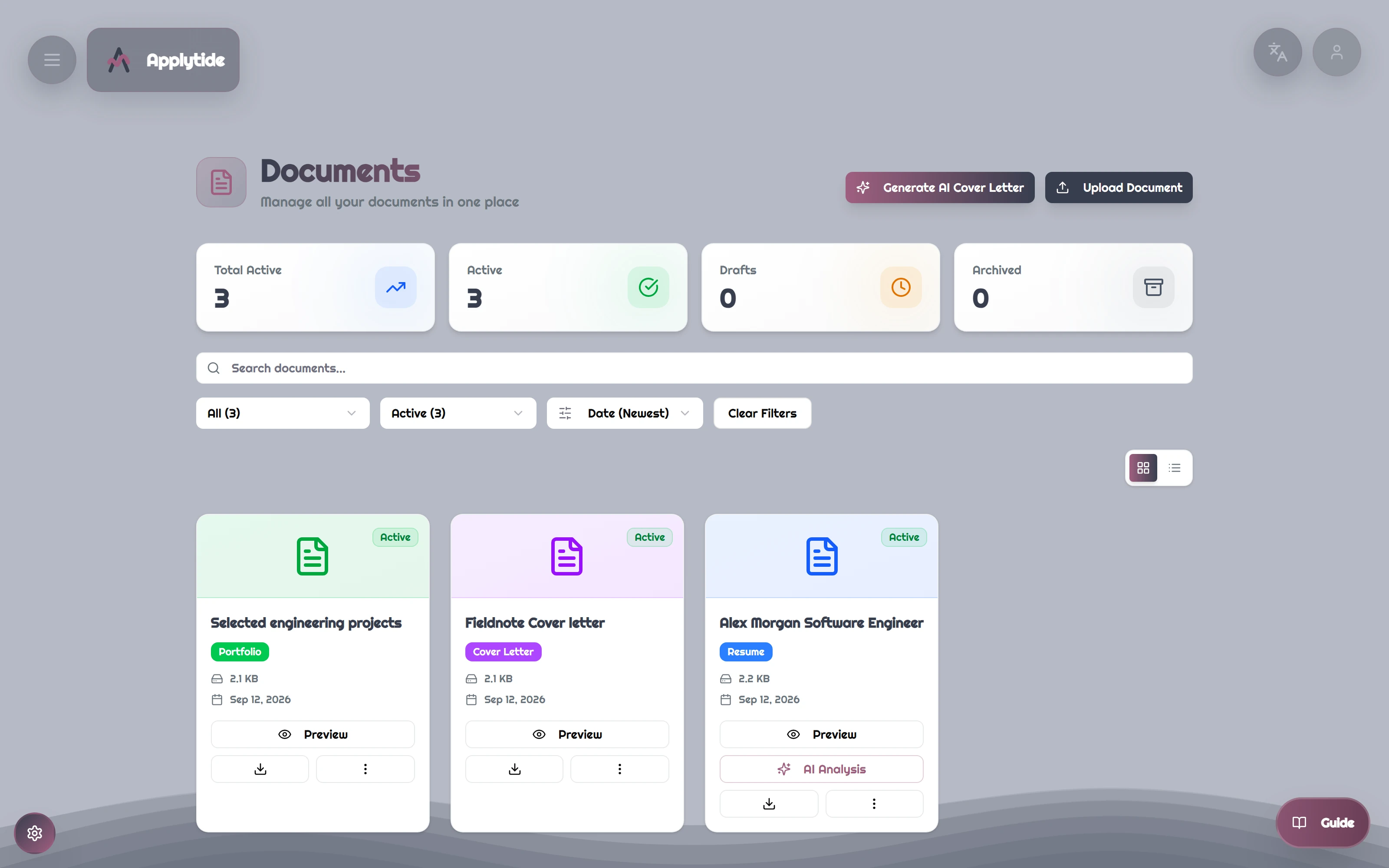Click the 2.2 KB file size text
This screenshot has height=868, width=1389.
[754, 678]
